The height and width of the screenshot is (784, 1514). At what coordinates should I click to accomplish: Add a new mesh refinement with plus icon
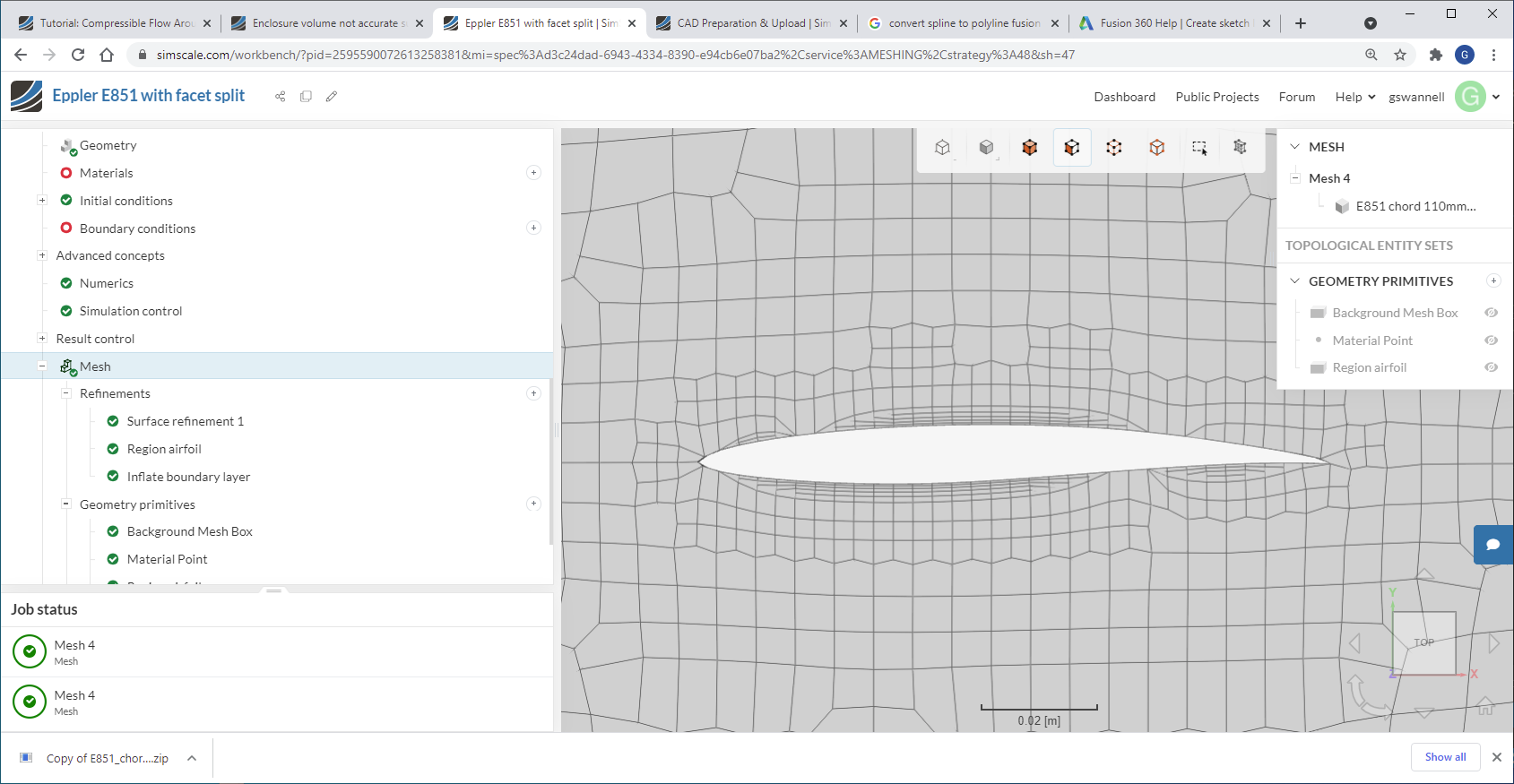point(533,393)
